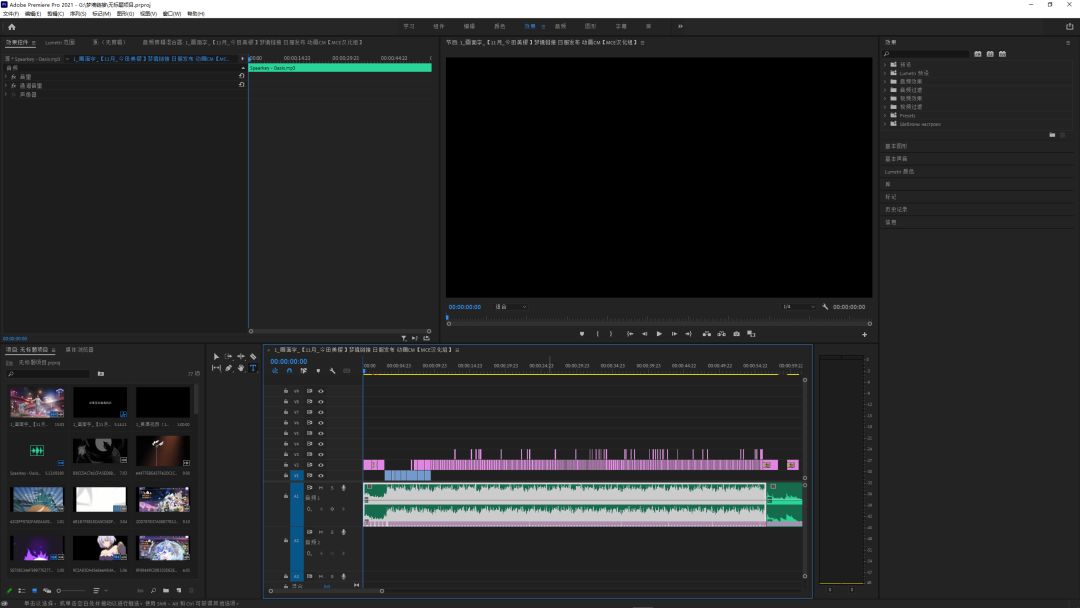
Task: Click the Program monitor button editor plus
Action: tap(864, 335)
